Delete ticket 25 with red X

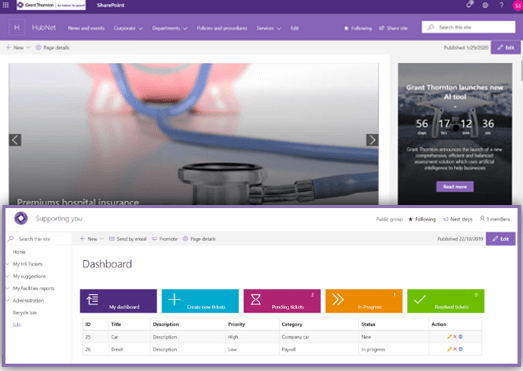point(455,337)
